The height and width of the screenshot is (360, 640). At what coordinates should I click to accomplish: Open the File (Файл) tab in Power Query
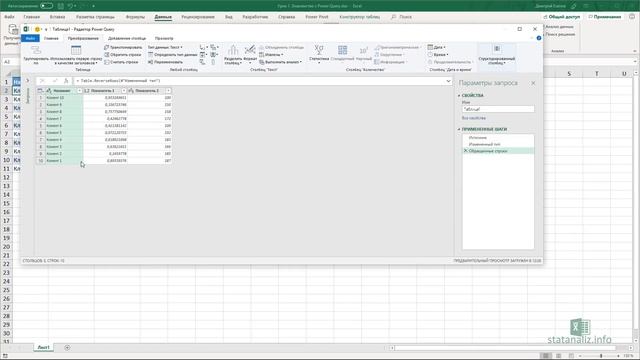pyautogui.click(x=30, y=38)
